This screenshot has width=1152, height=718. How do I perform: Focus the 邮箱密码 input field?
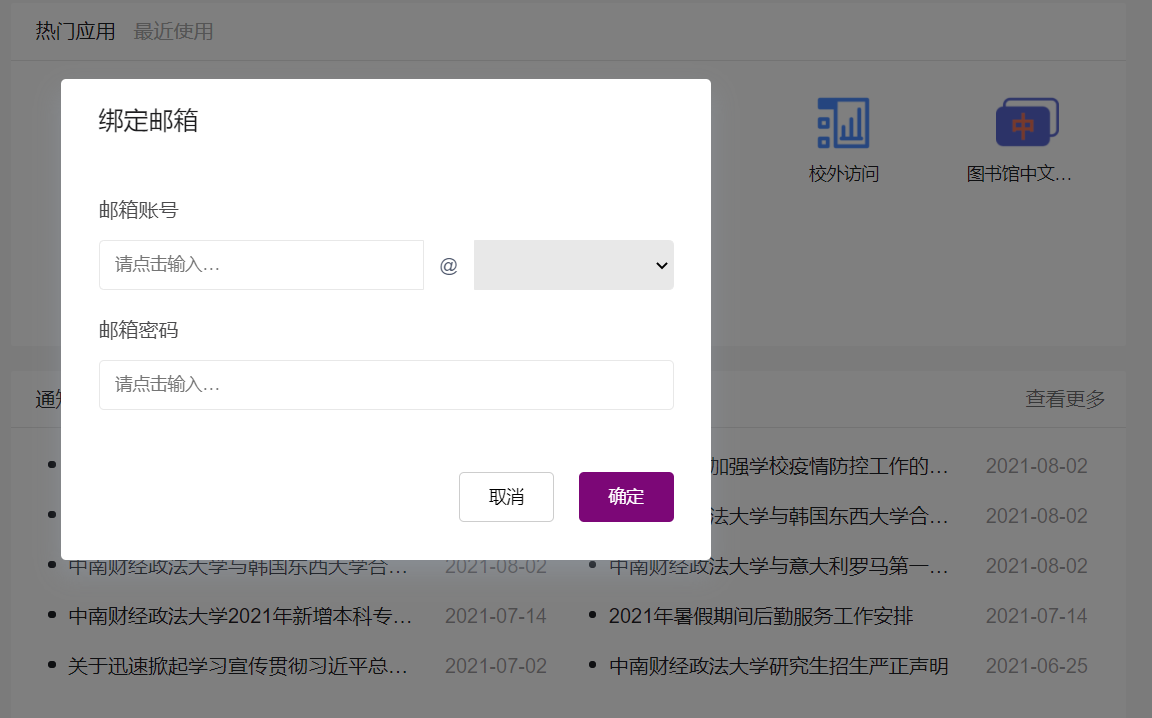(386, 385)
